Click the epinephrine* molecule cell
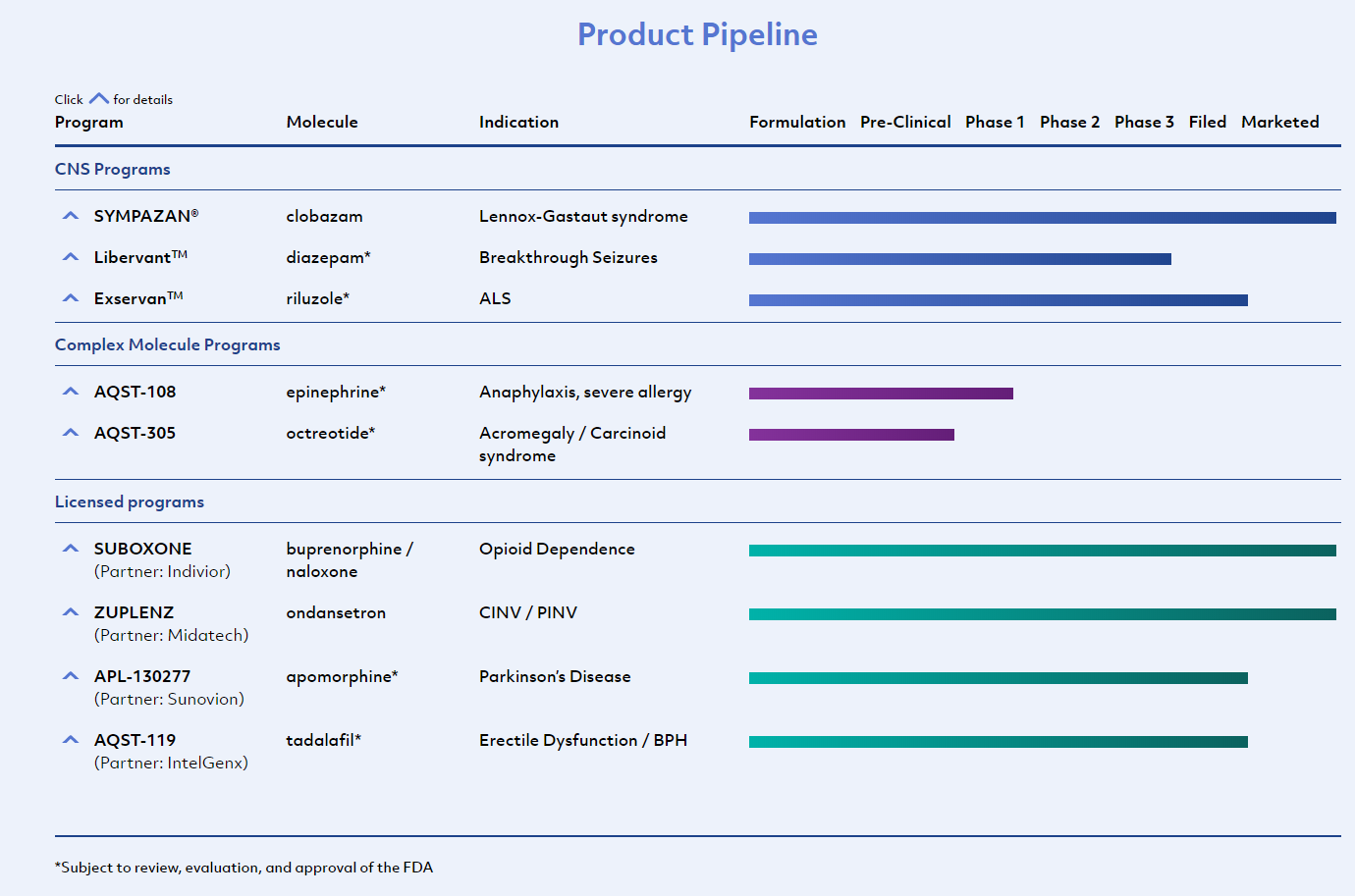The image size is (1355, 896). click(336, 393)
